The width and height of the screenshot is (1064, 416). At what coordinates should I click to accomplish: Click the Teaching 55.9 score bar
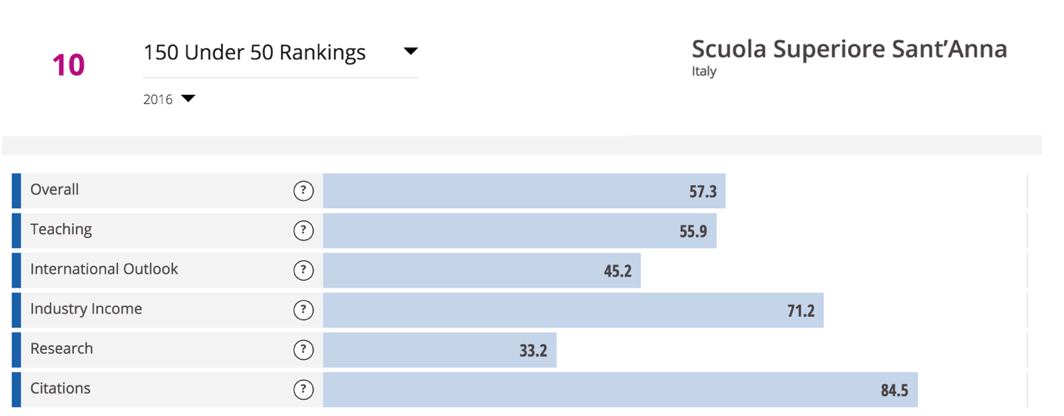[x=519, y=231]
